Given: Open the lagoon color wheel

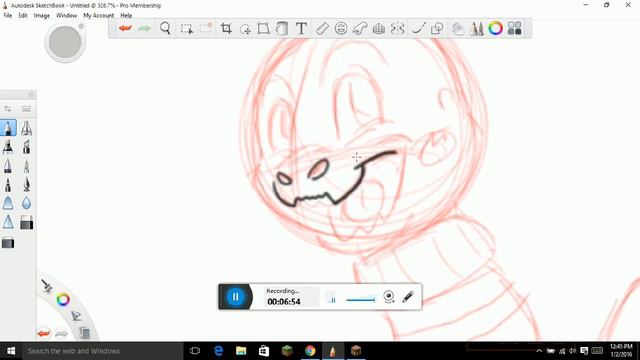Looking at the screenshot, I should click(x=63, y=300).
